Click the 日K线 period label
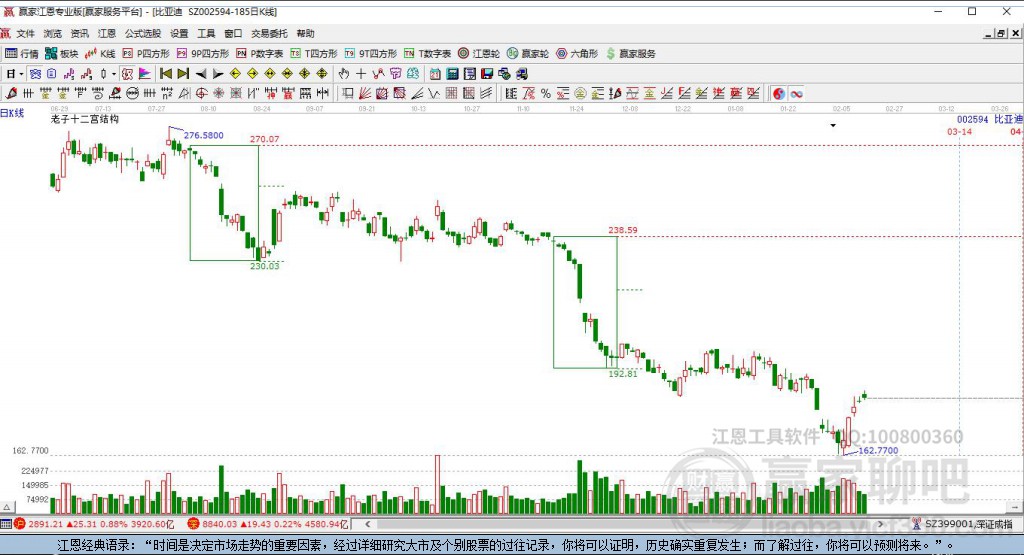Image resolution: width=1024 pixels, height=555 pixels. tap(12, 113)
